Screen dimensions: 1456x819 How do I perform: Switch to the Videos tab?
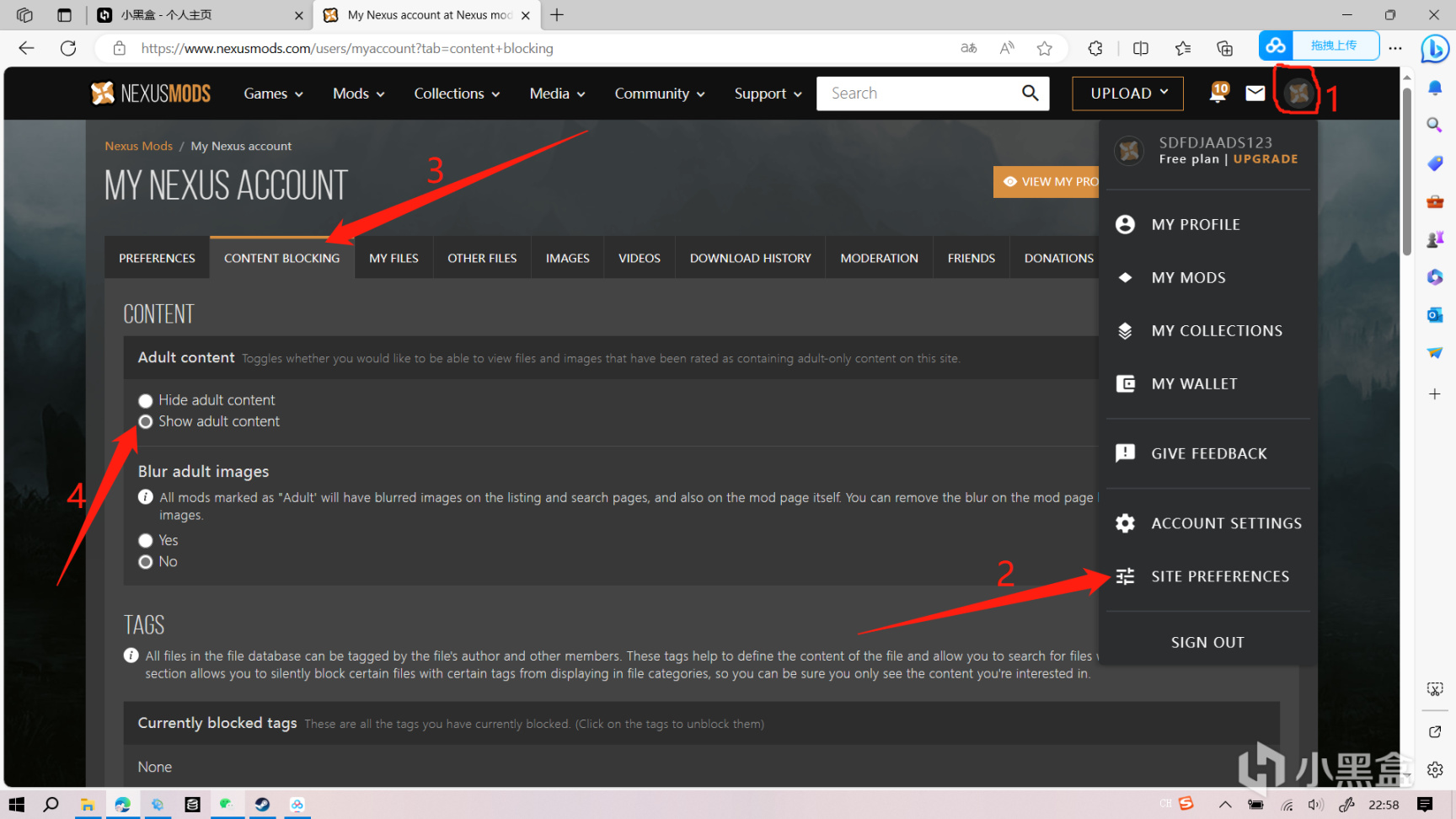(640, 258)
